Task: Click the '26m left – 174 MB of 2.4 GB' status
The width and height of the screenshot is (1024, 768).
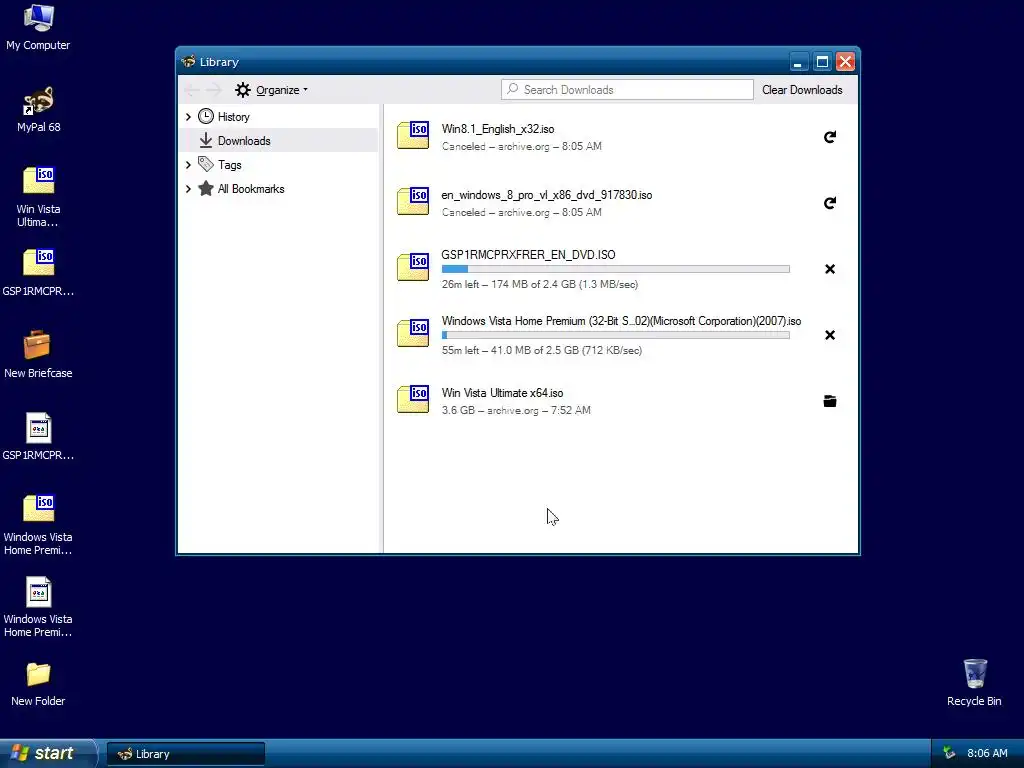Action: (540, 285)
